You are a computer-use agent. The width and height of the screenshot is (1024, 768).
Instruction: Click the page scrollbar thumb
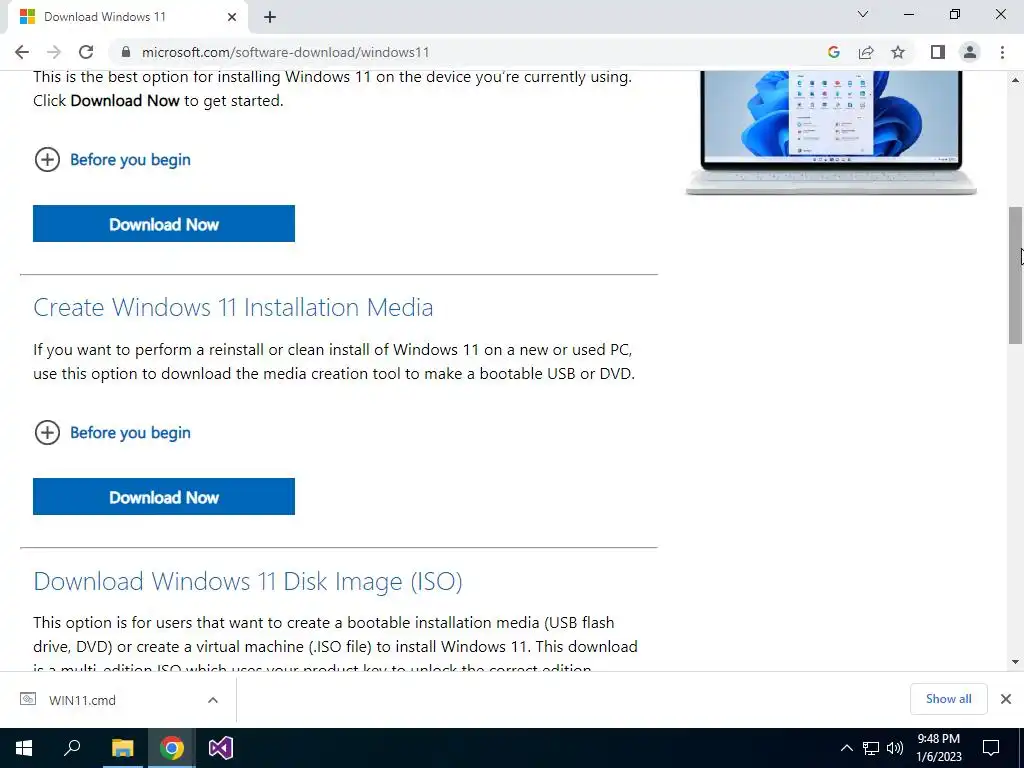point(1015,275)
